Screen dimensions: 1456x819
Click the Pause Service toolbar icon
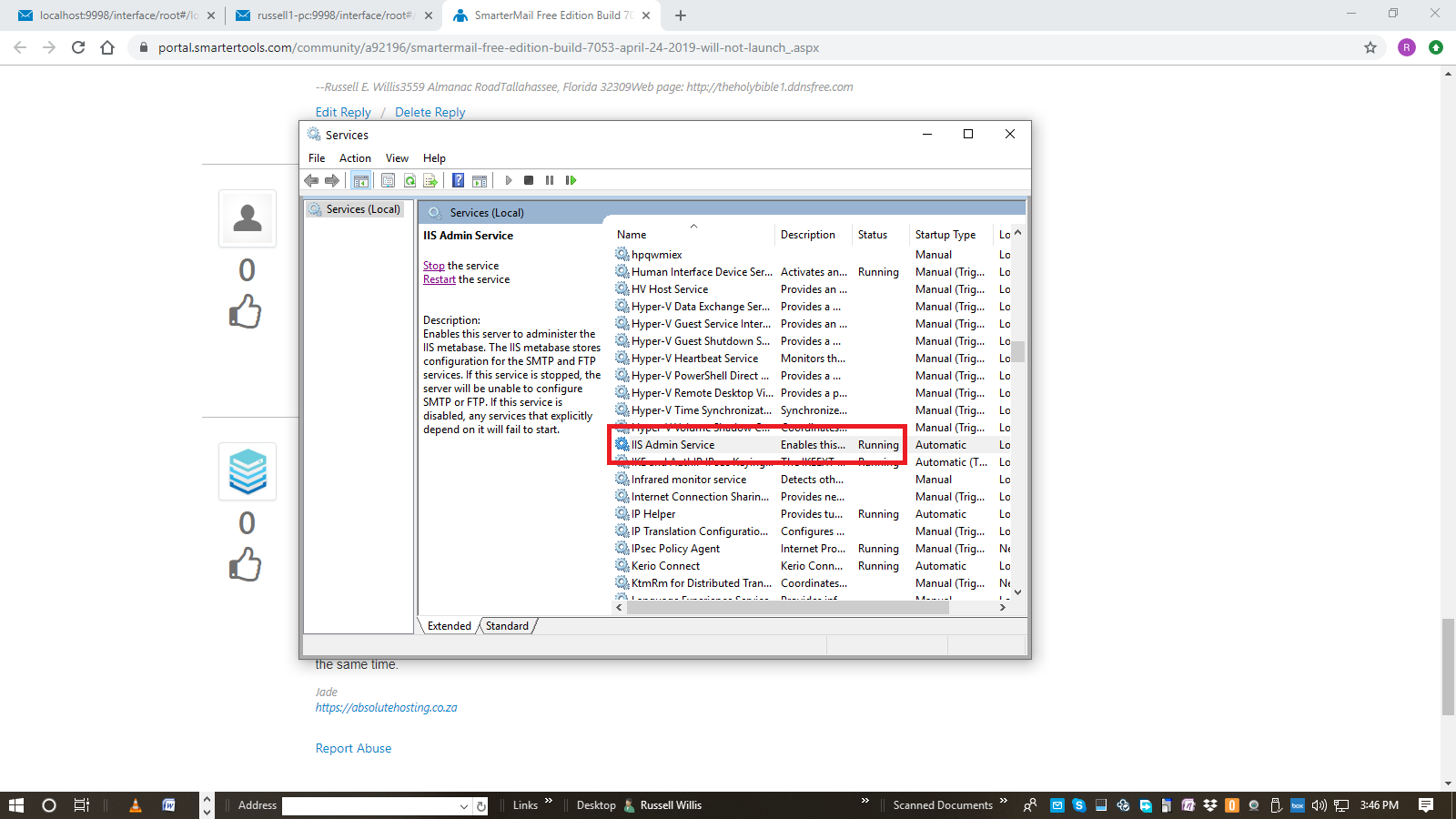coord(550,180)
